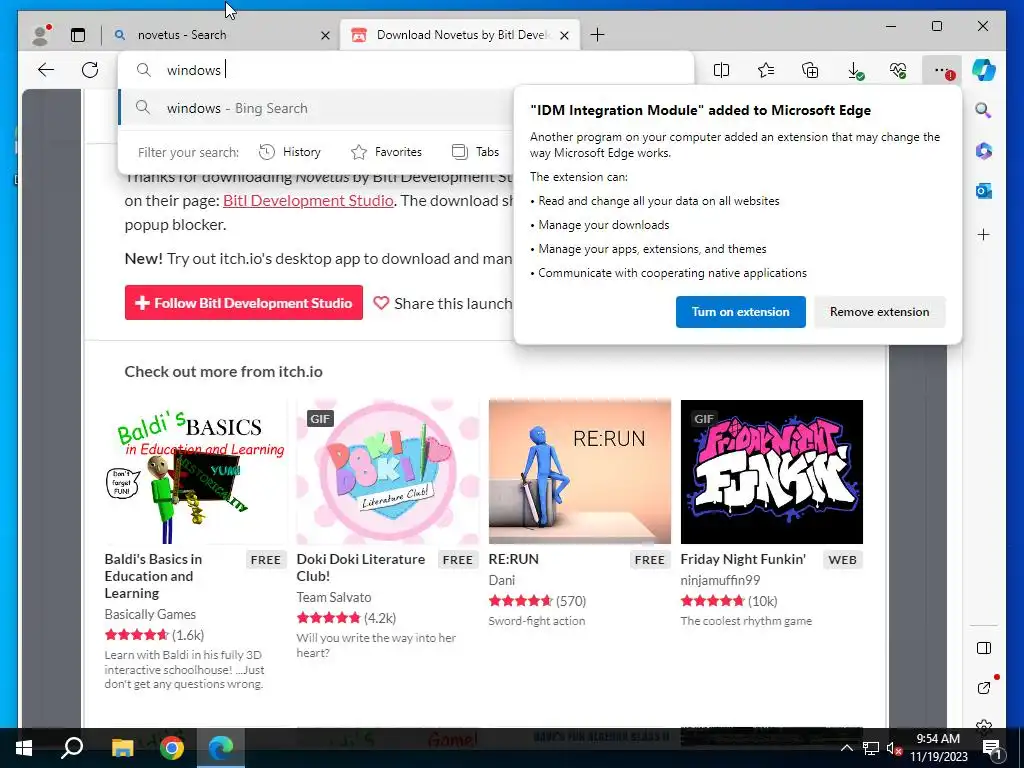Open the Microsoft 365 sidebar icon
The width and height of the screenshot is (1024, 768).
click(984, 151)
